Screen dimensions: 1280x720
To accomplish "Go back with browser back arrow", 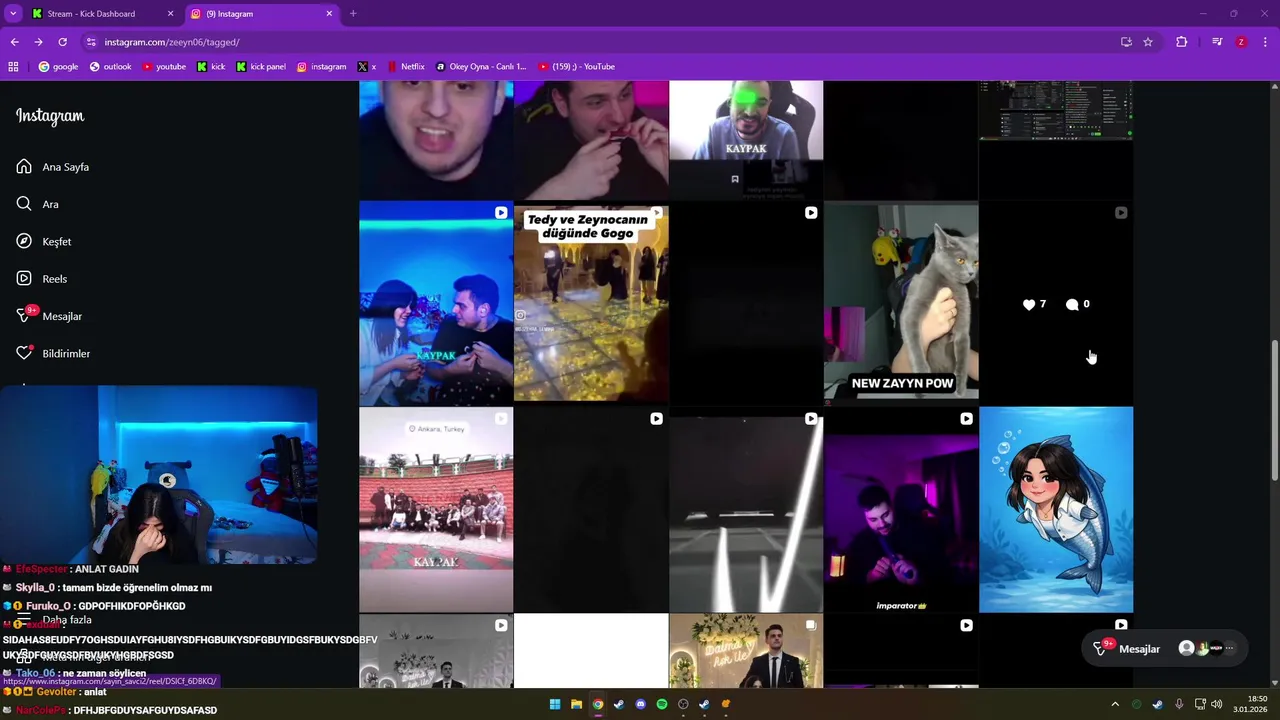I will coord(14,42).
